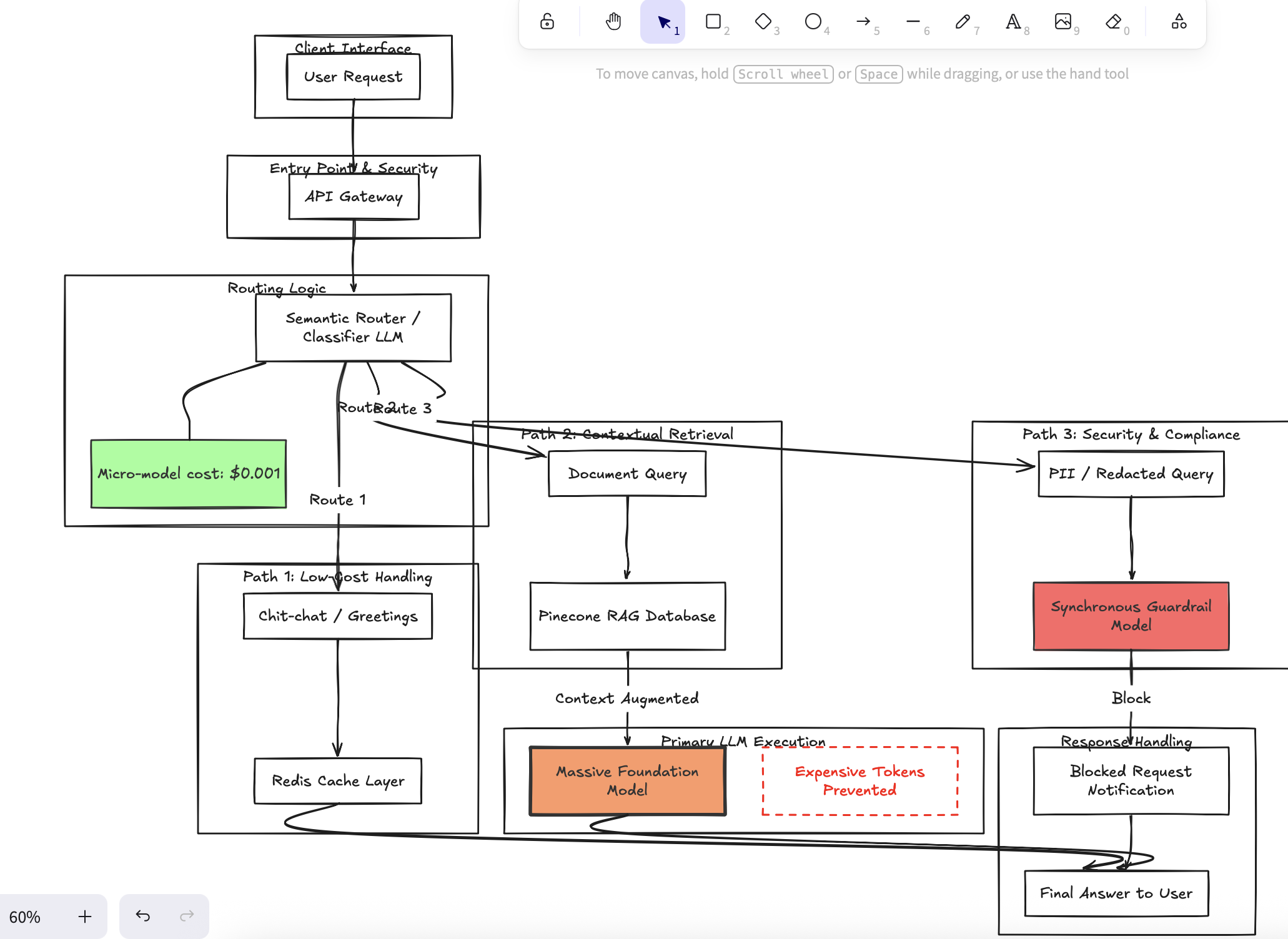Screen dimensions: 1288x939
Task: Undo the last action
Action: (143, 917)
